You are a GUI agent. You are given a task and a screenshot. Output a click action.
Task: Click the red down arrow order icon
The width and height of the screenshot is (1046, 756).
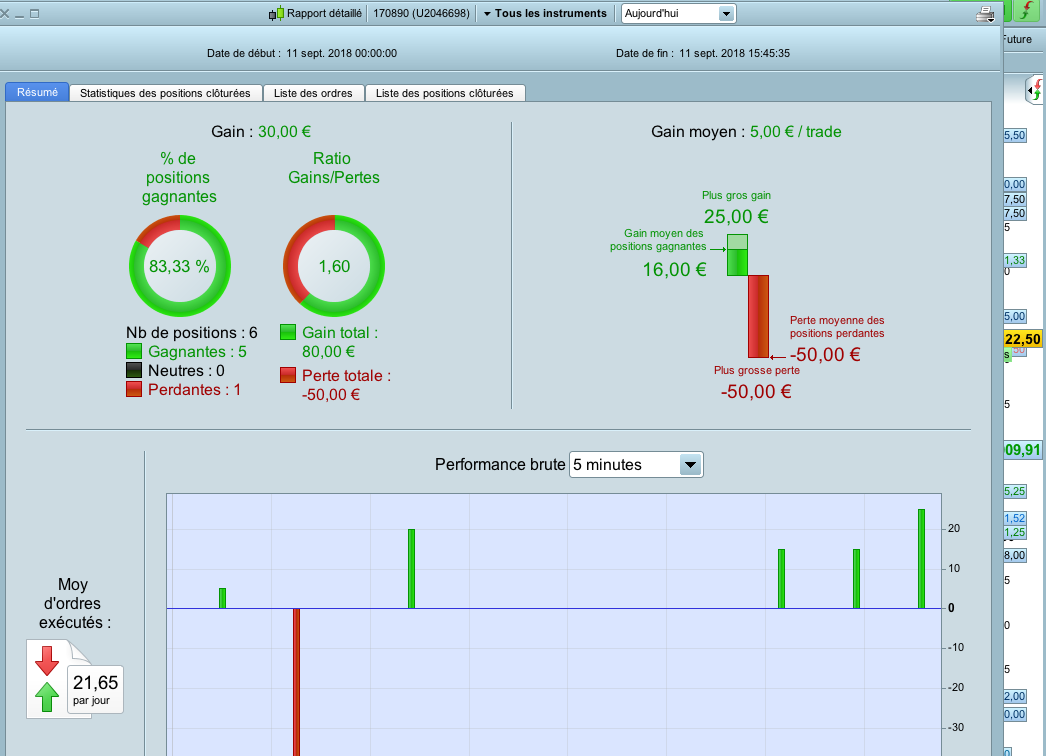tap(47, 661)
